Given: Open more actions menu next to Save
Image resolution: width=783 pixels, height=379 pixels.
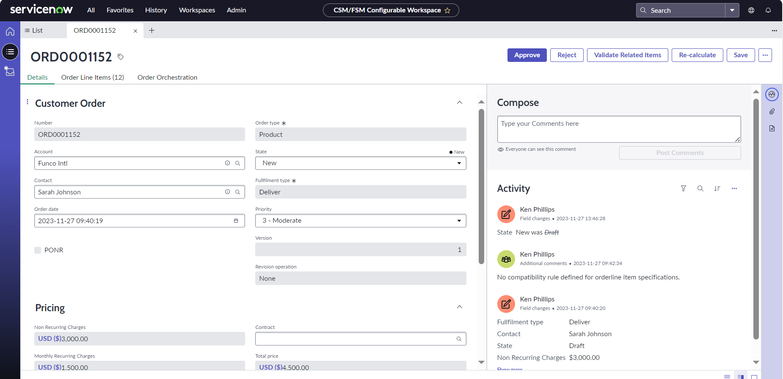Looking at the screenshot, I should click(x=765, y=55).
